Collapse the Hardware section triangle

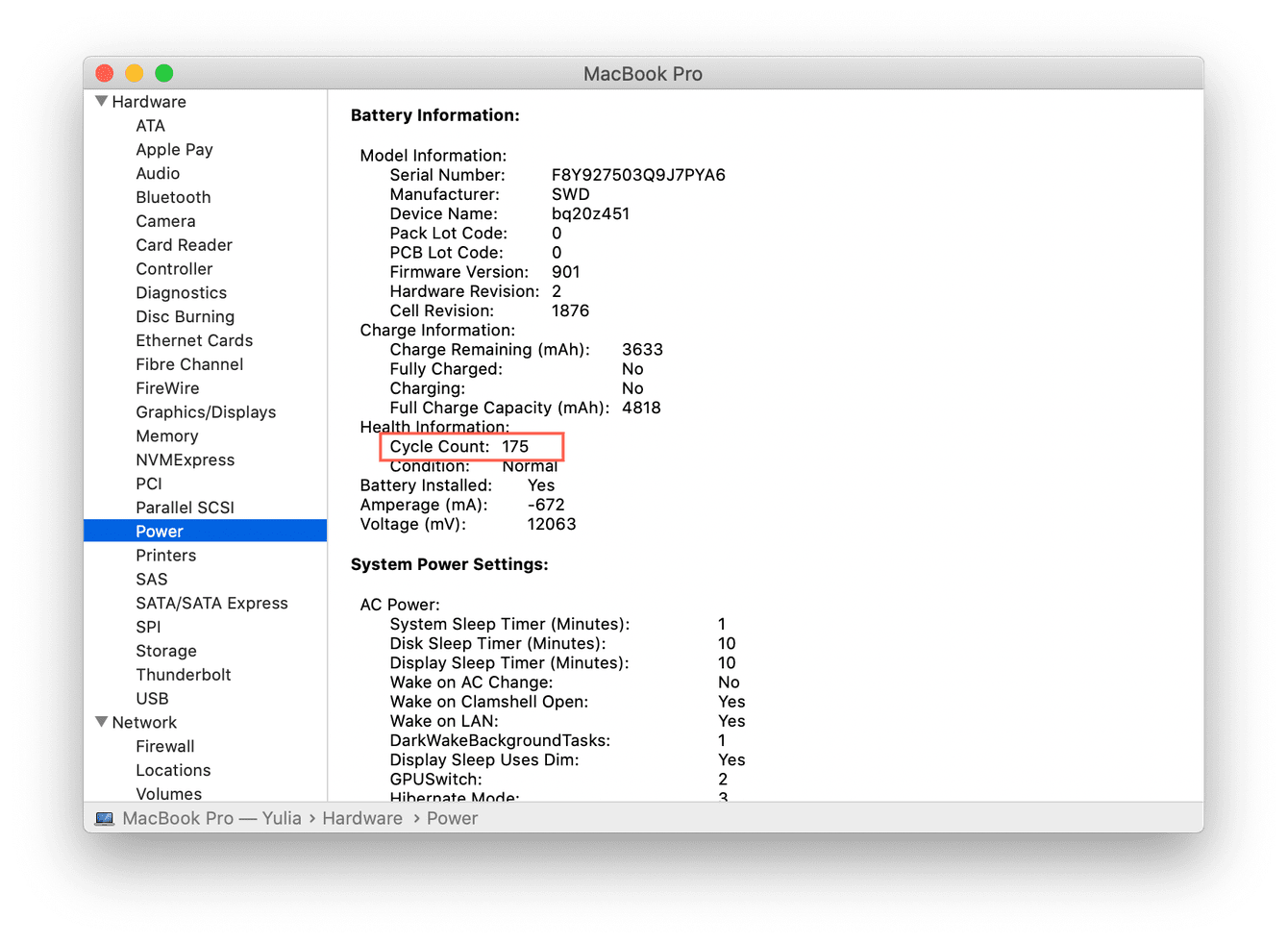coord(101,101)
